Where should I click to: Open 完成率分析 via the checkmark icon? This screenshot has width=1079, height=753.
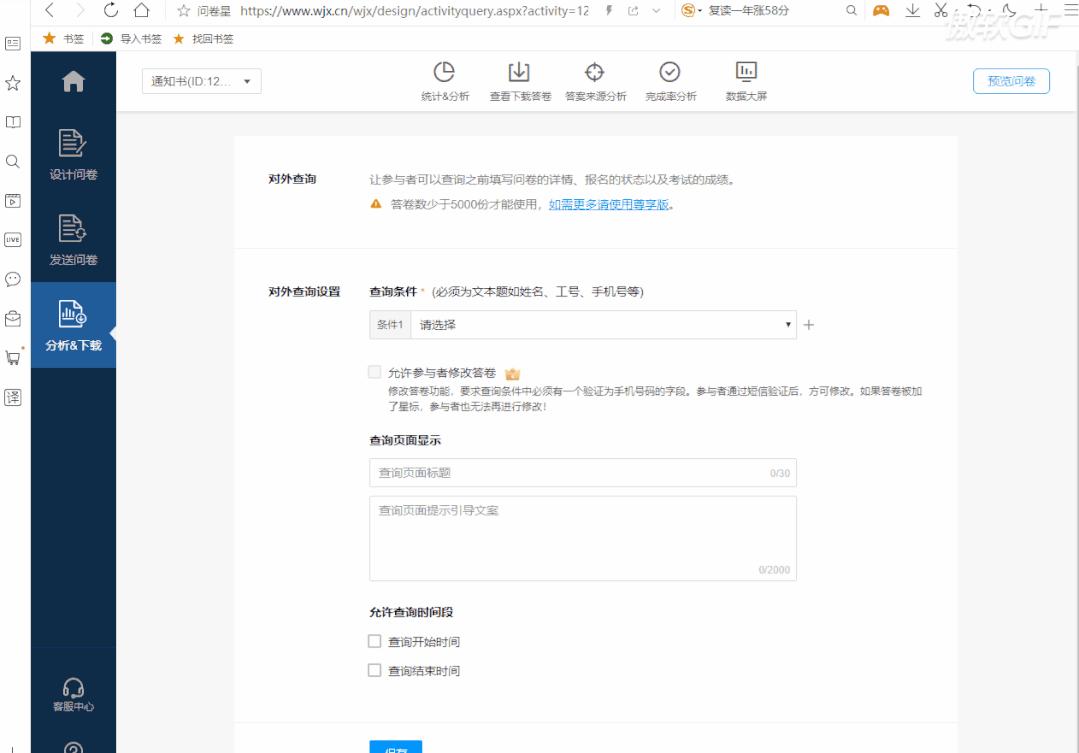(668, 72)
